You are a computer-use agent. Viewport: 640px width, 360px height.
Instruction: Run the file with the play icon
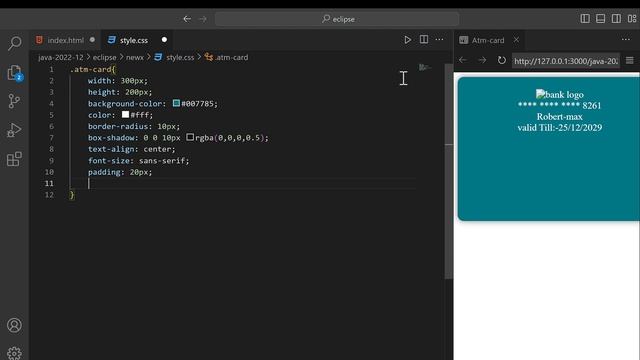(407, 40)
